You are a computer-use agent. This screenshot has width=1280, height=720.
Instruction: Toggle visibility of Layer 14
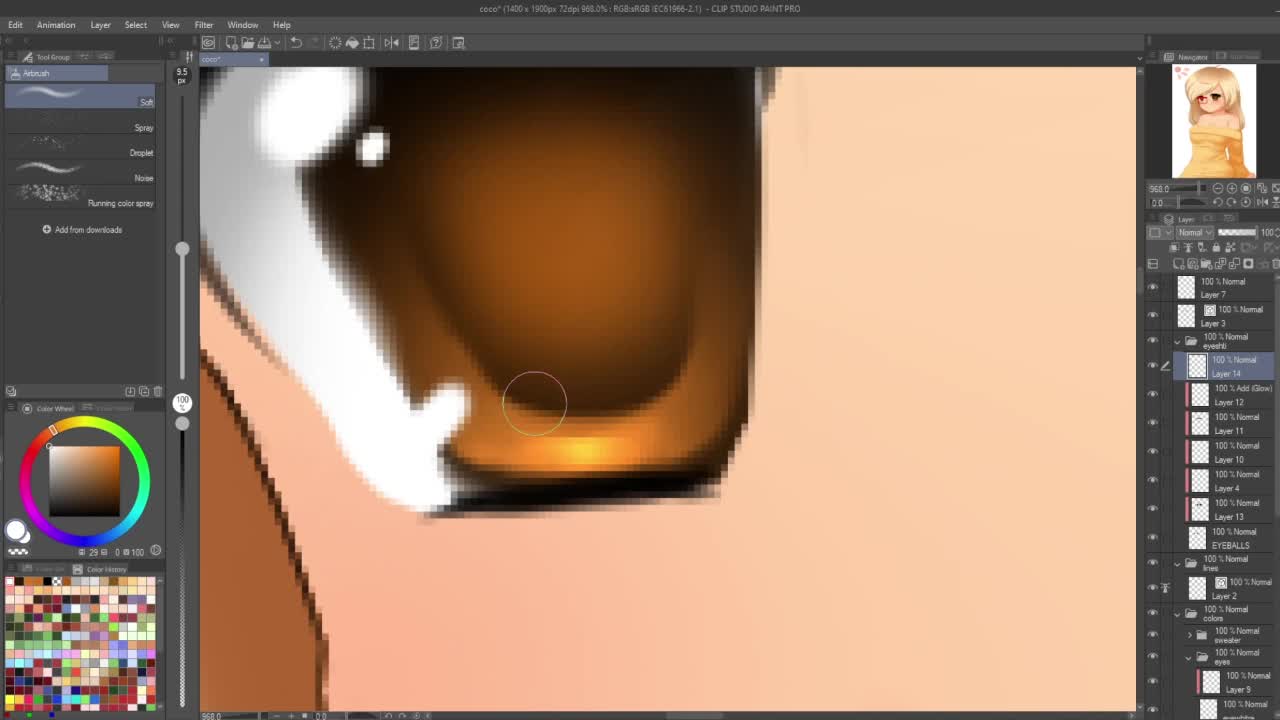click(x=1153, y=366)
